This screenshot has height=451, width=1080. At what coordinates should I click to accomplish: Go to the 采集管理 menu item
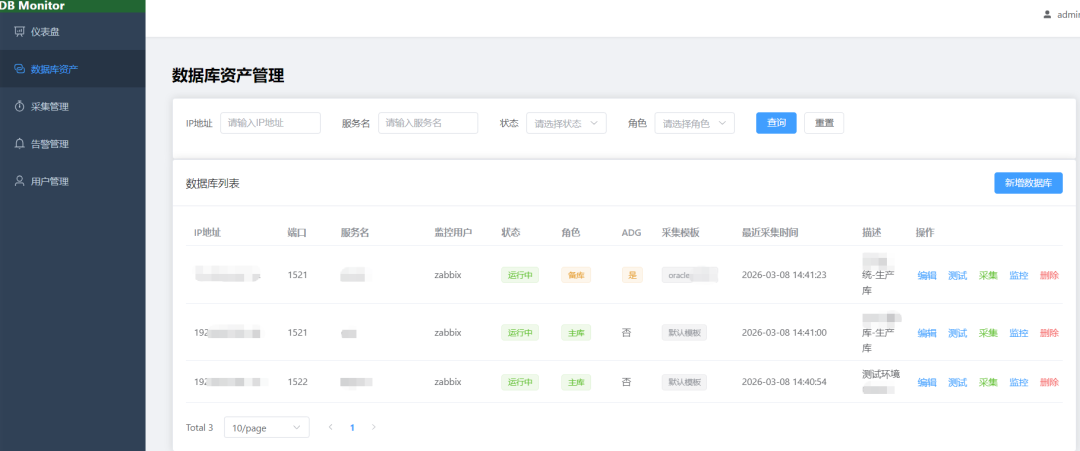tap(72, 106)
